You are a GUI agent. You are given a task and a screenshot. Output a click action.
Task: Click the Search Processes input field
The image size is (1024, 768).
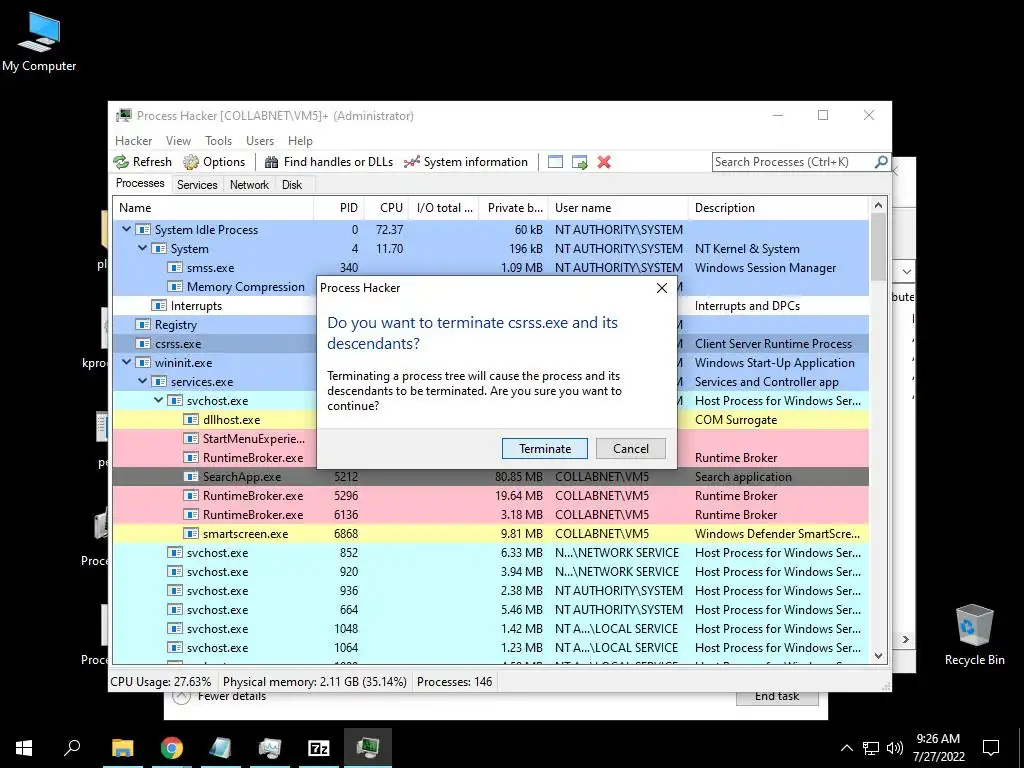coord(793,162)
